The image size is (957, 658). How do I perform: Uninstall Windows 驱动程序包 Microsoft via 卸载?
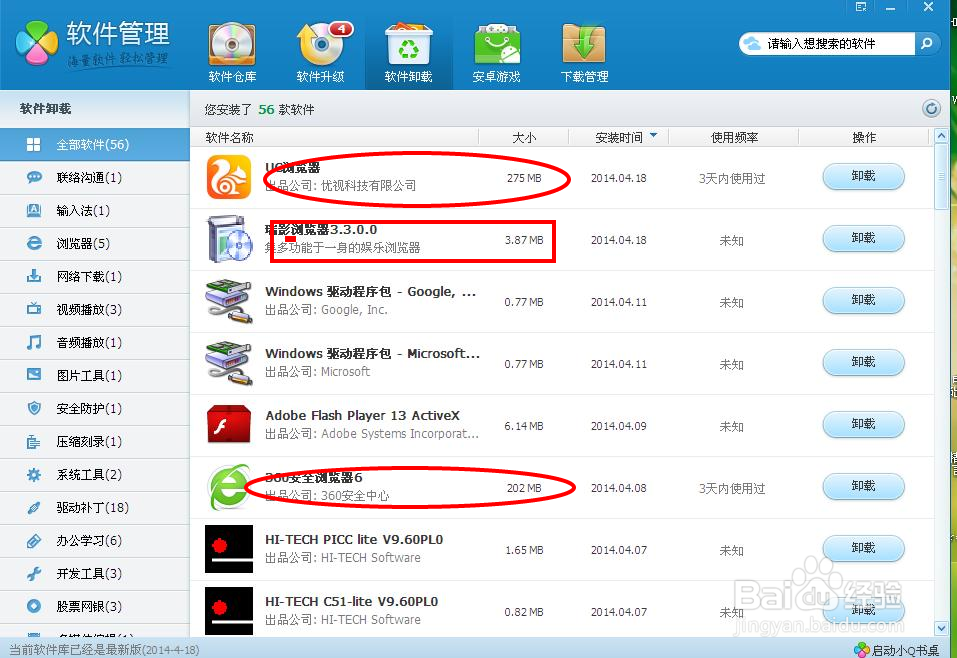[x=863, y=363]
